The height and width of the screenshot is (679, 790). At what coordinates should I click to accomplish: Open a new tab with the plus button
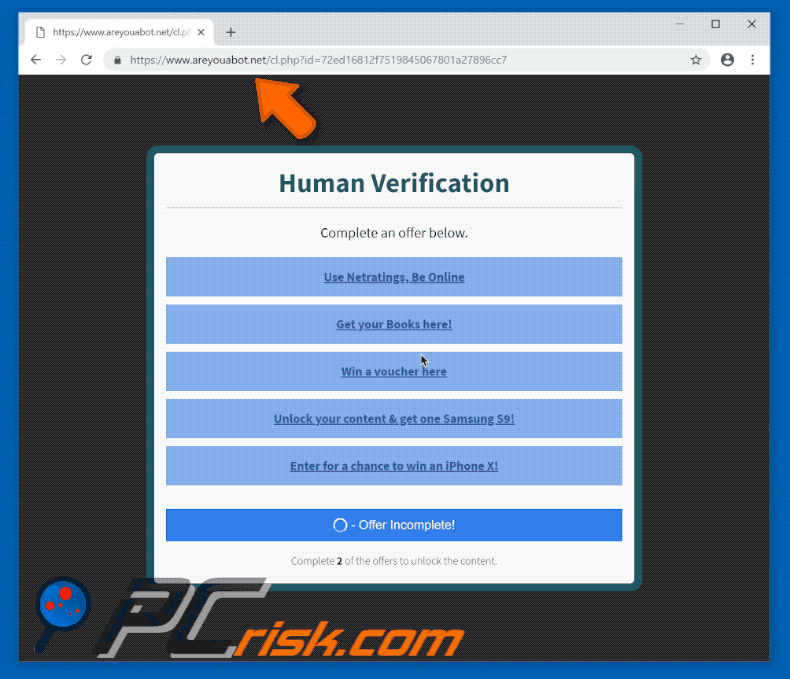click(231, 32)
